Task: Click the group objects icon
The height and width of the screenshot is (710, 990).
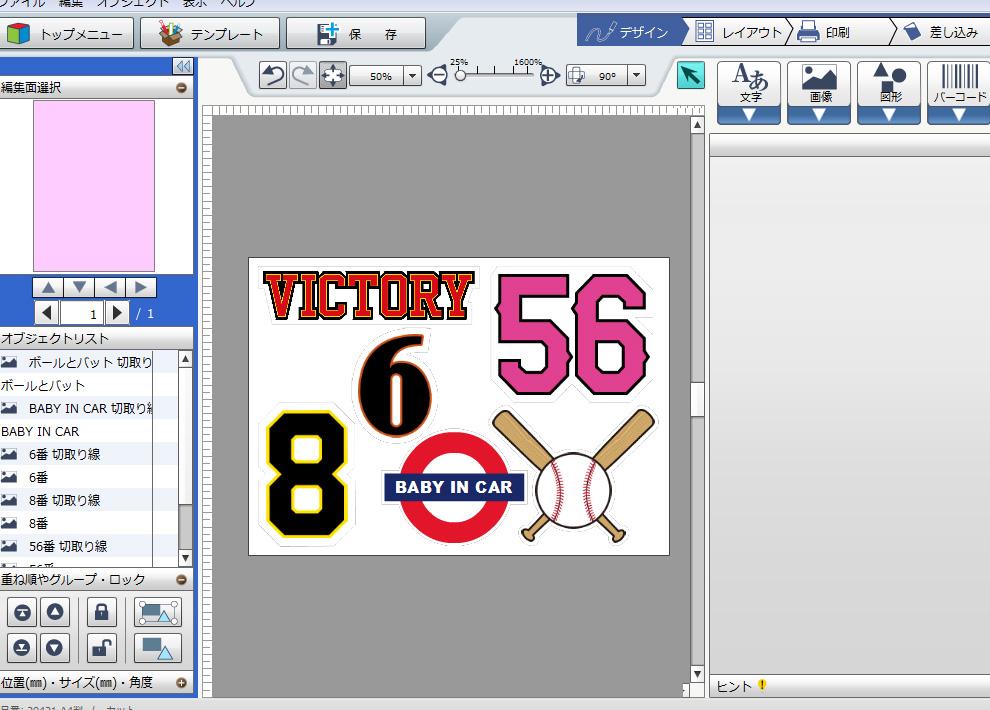Action: [x=158, y=613]
